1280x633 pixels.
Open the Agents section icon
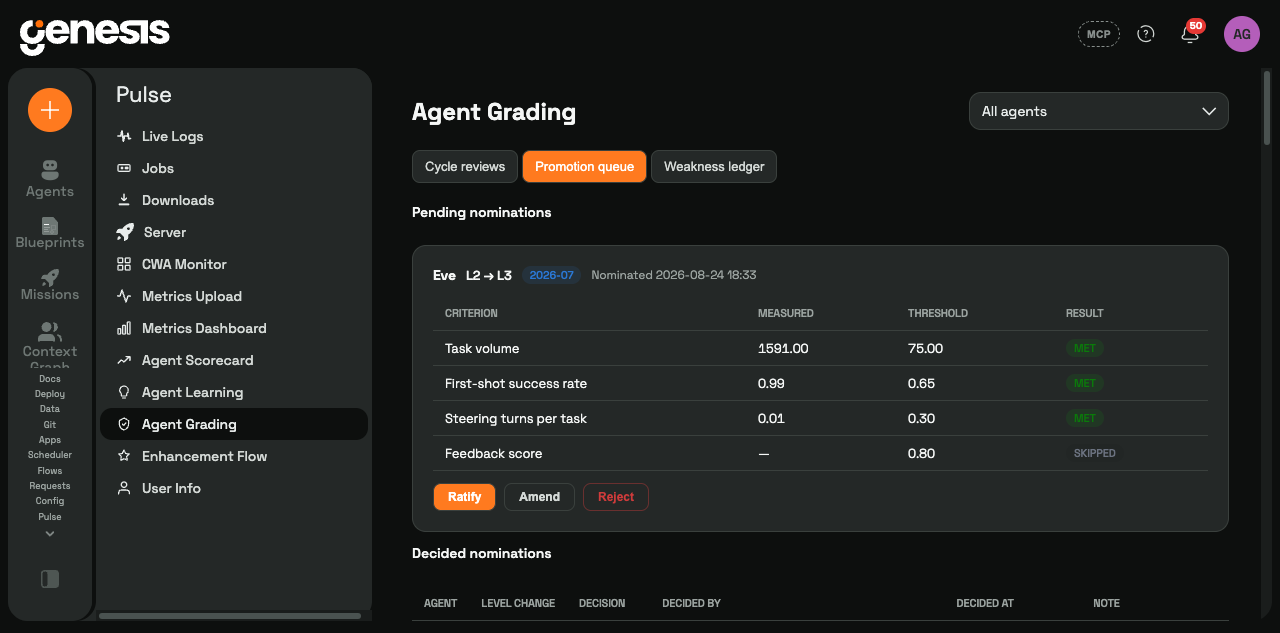point(50,169)
